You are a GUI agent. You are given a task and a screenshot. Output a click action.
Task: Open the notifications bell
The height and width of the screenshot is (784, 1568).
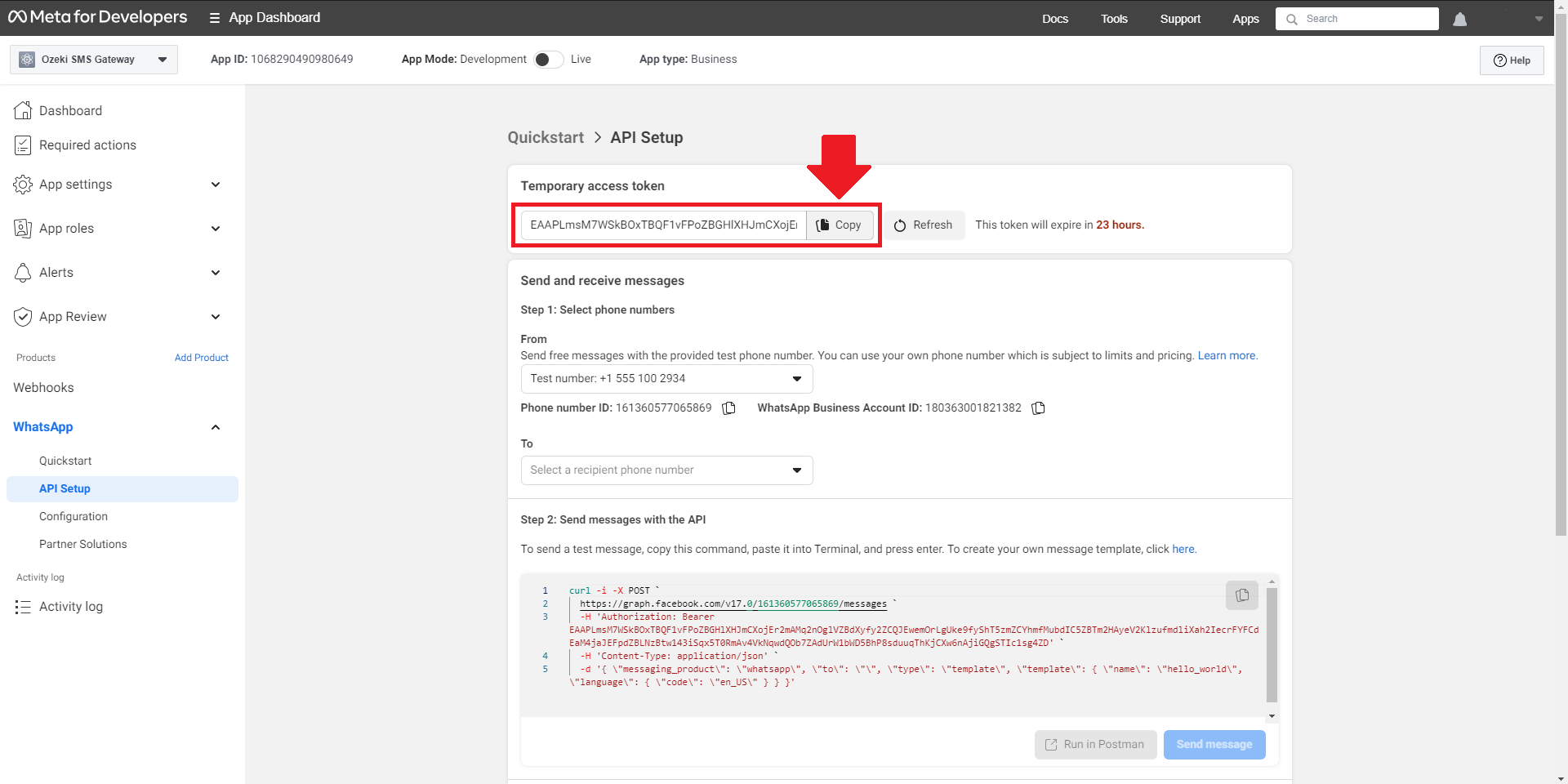[x=1460, y=19]
